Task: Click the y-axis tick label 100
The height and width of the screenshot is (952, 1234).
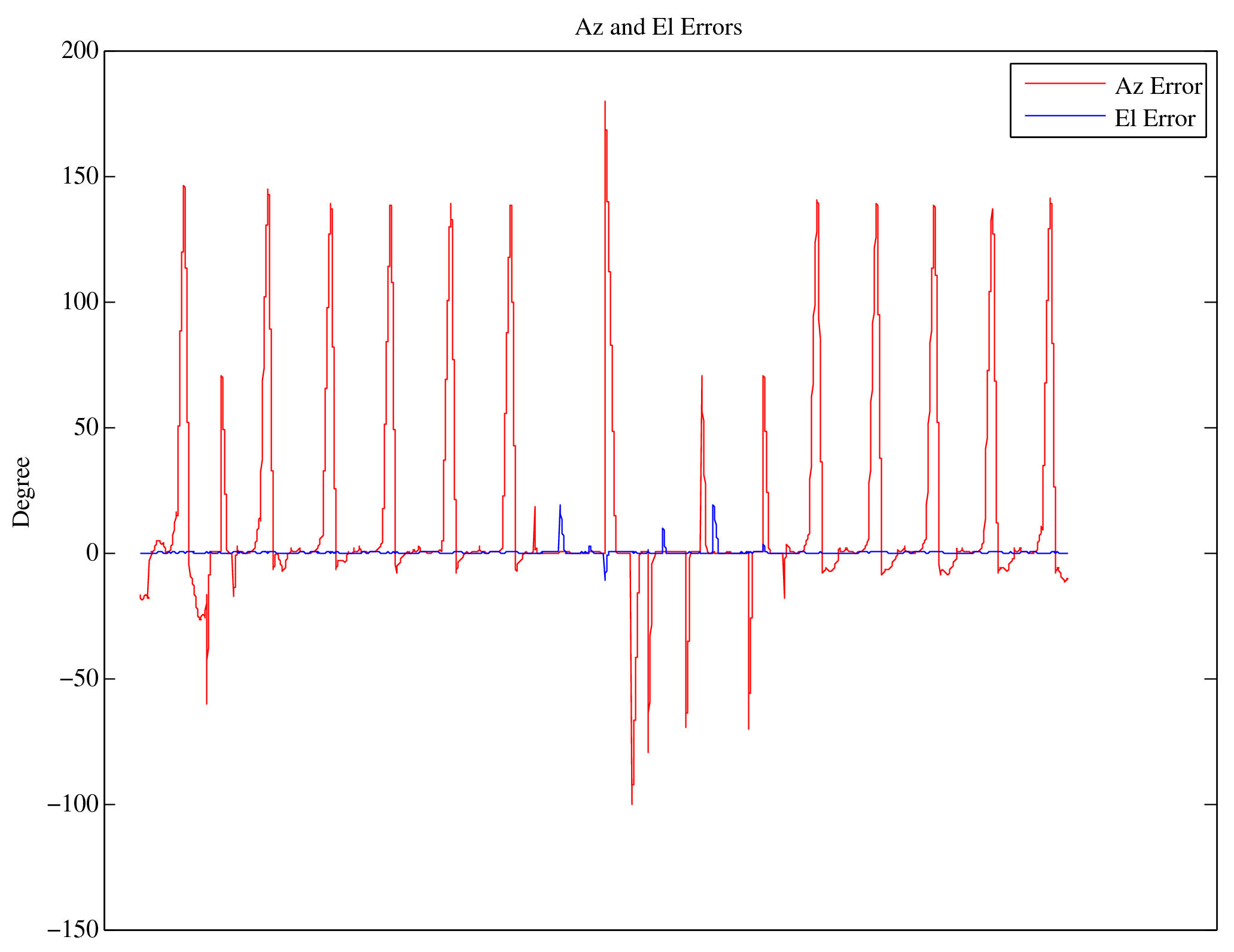Action: 80,301
